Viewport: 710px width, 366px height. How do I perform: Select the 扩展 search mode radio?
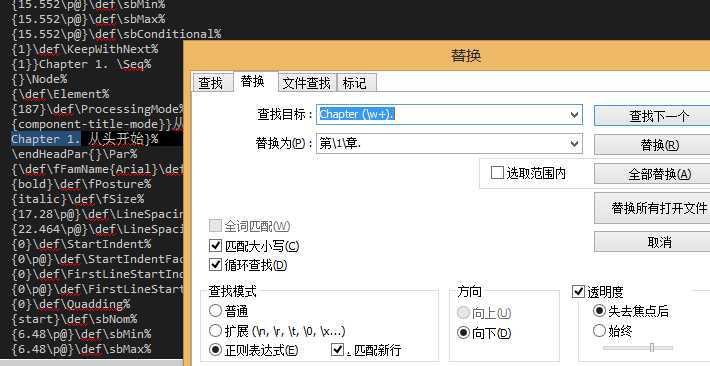click(x=216, y=331)
